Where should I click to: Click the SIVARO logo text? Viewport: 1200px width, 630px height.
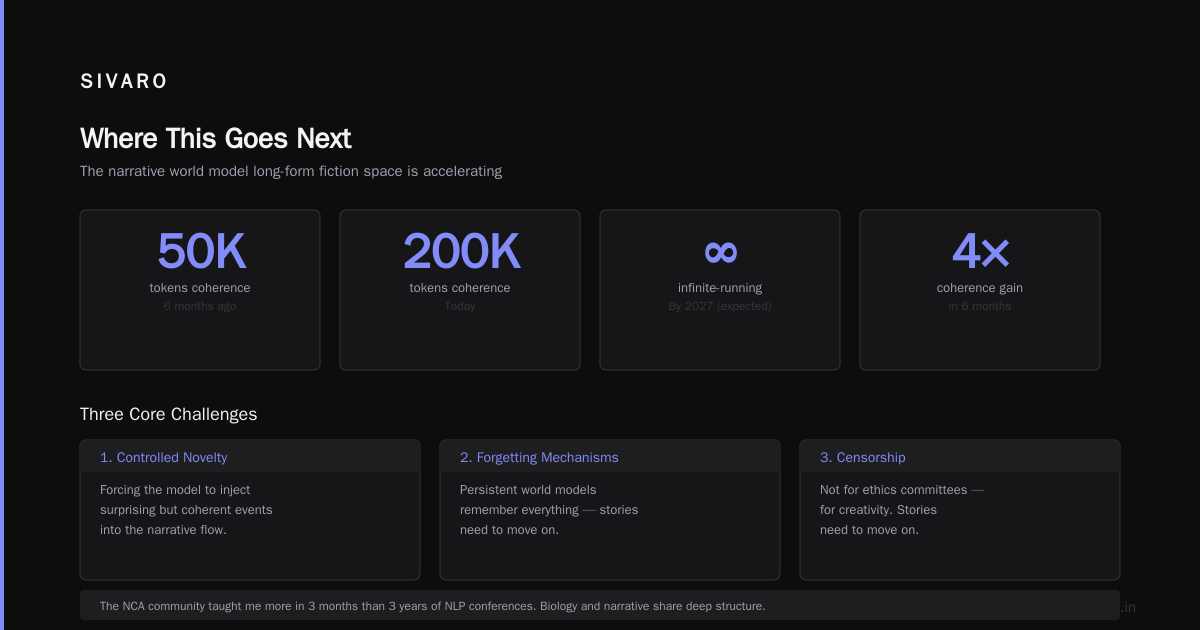pos(124,82)
